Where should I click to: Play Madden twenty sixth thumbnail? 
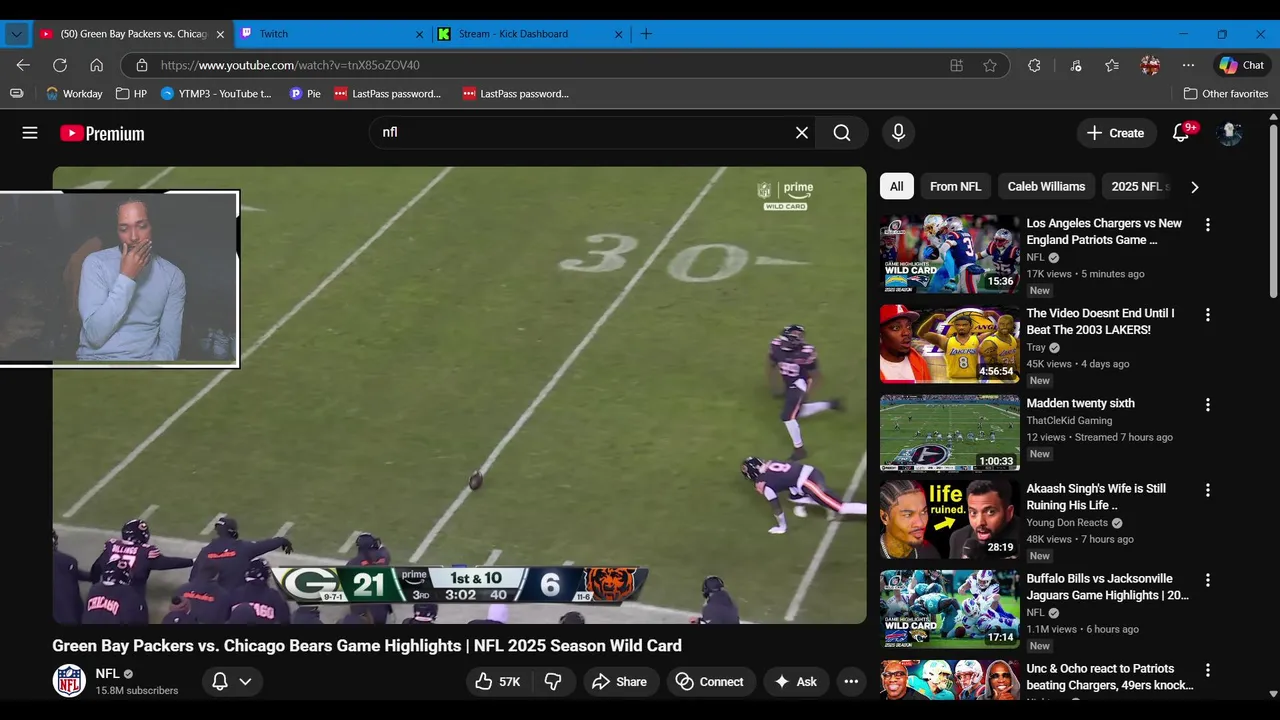950,432
